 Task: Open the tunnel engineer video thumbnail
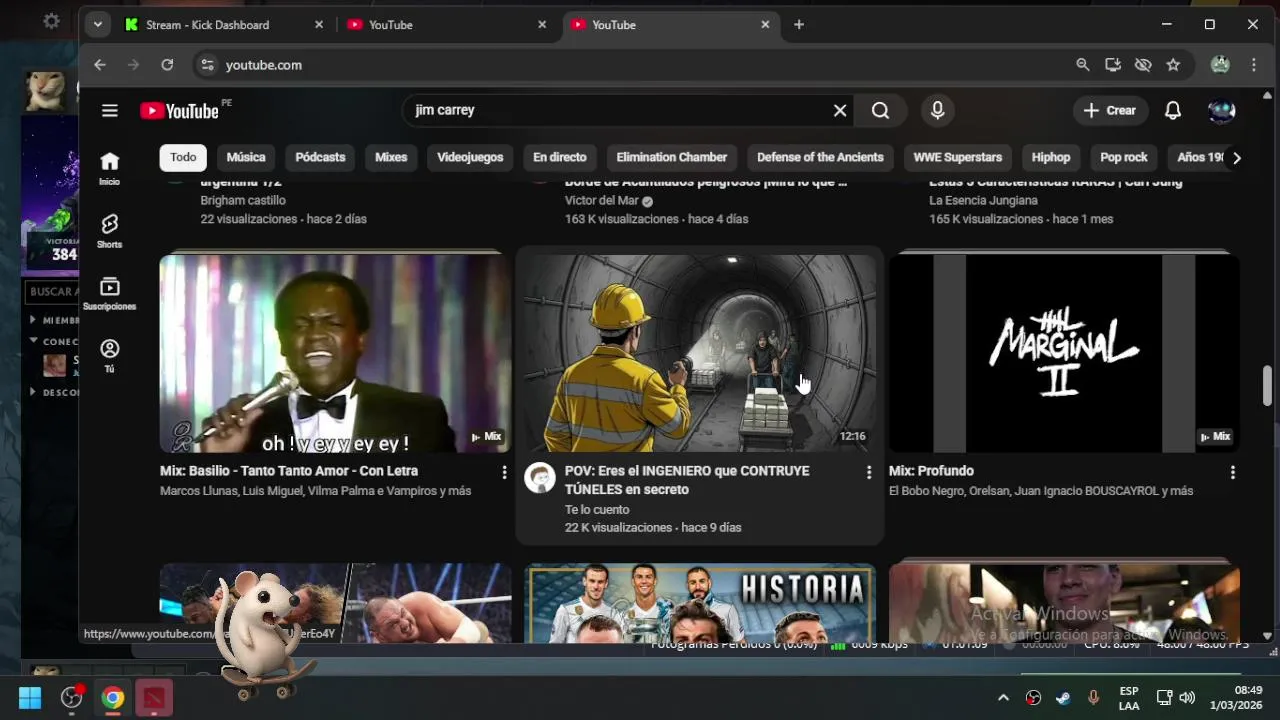point(700,353)
